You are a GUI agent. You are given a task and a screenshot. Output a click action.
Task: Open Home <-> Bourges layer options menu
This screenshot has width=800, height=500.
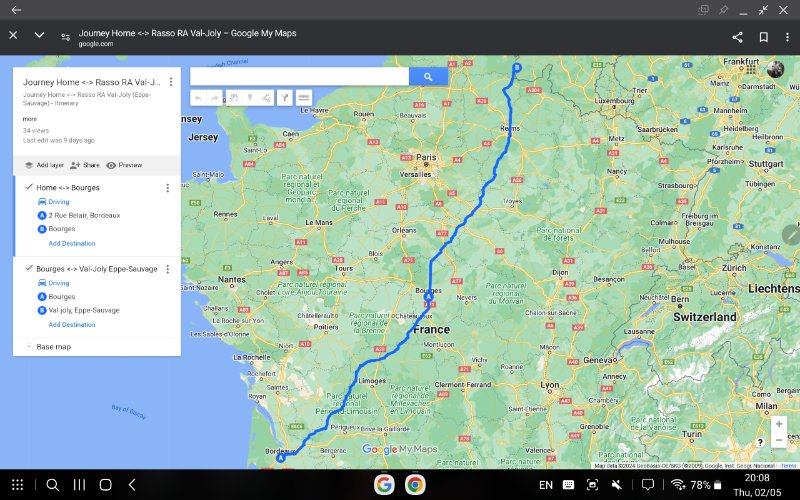167,187
